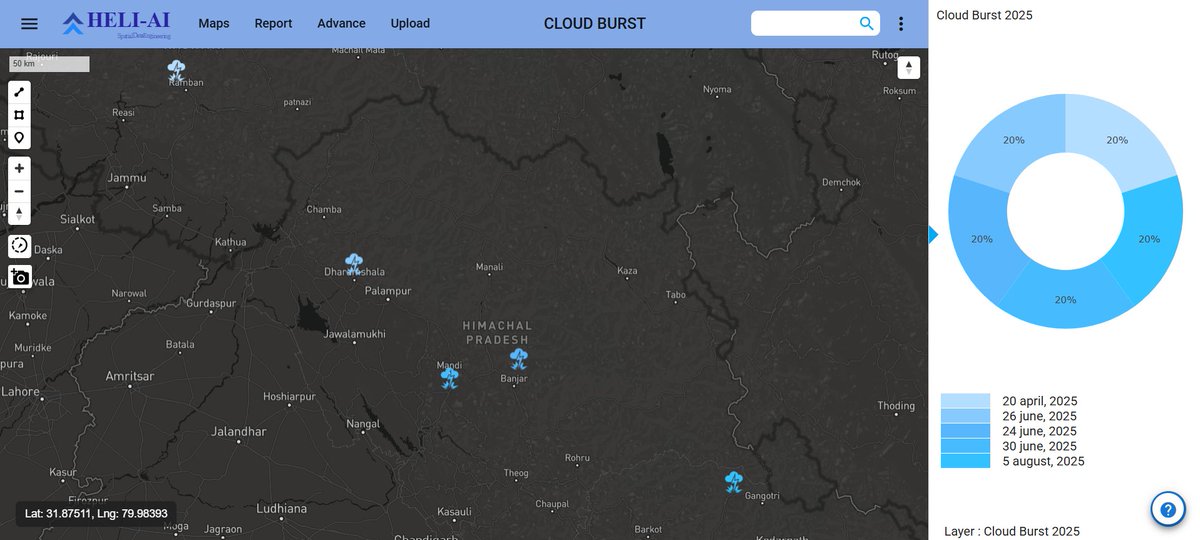Click the dashed circle time tool

click(x=19, y=246)
